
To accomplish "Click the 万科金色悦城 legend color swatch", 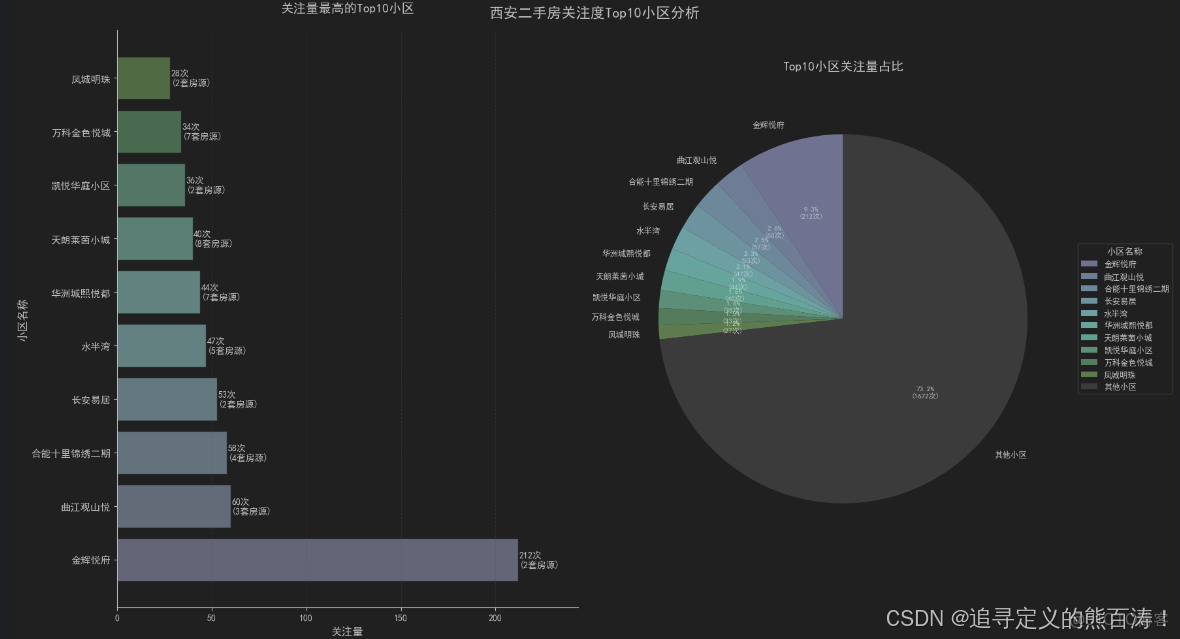I will 1089,362.
